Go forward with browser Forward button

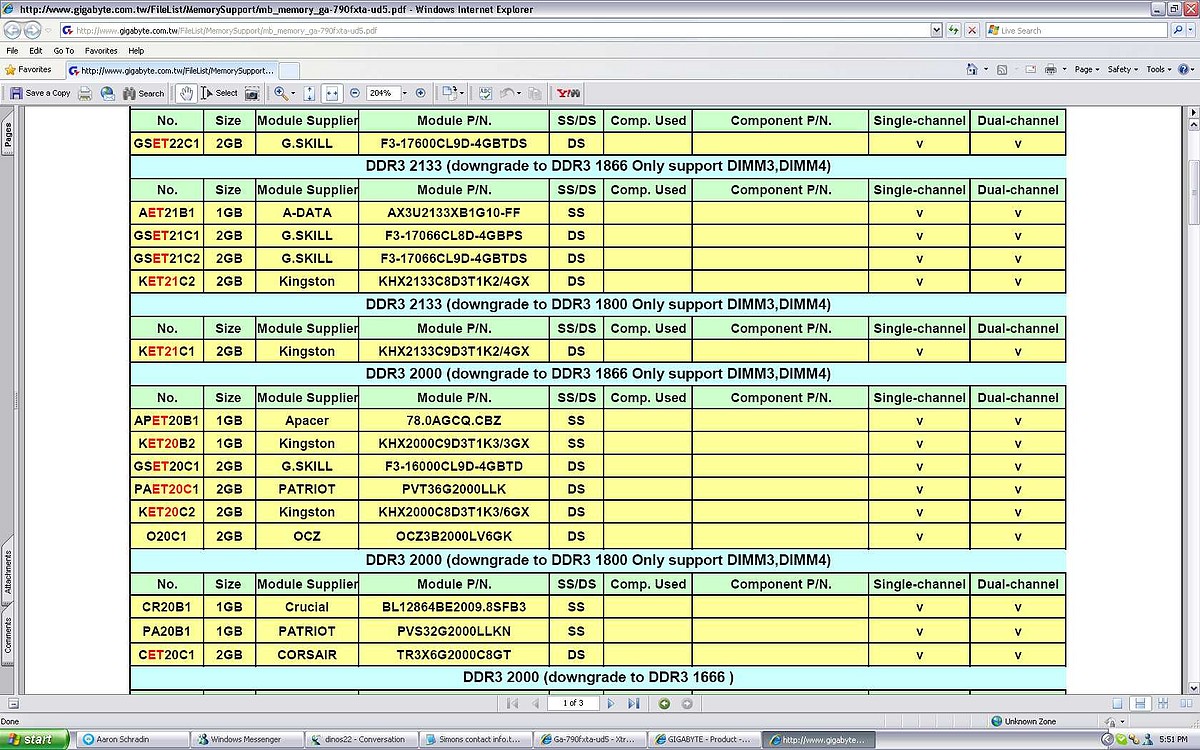click(x=34, y=30)
